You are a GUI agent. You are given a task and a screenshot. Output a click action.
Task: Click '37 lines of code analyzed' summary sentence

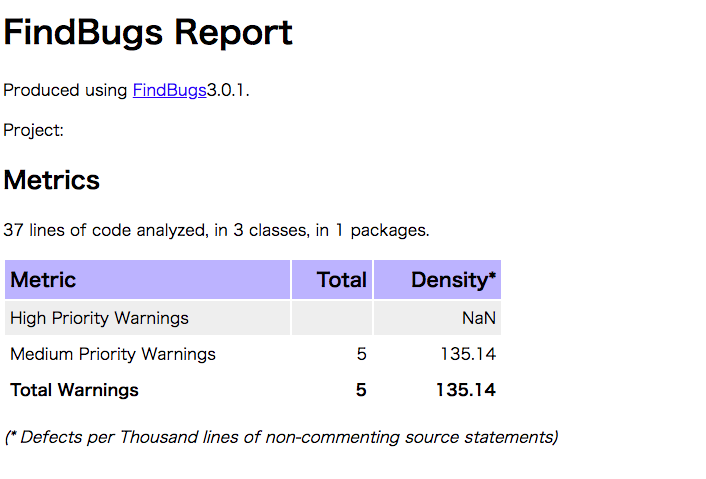point(216,230)
